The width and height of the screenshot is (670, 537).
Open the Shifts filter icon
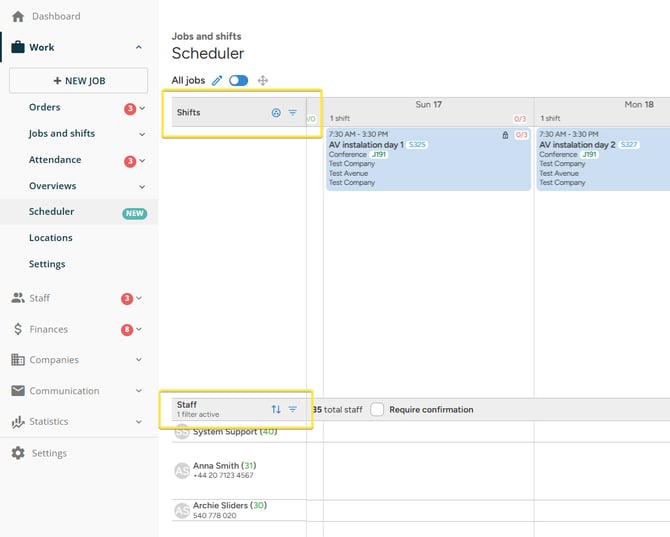tap(293, 113)
